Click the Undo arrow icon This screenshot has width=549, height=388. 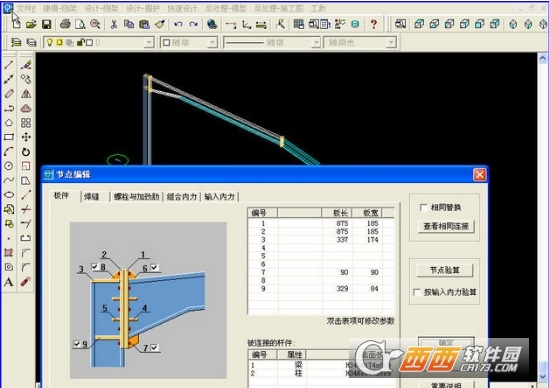point(178,24)
